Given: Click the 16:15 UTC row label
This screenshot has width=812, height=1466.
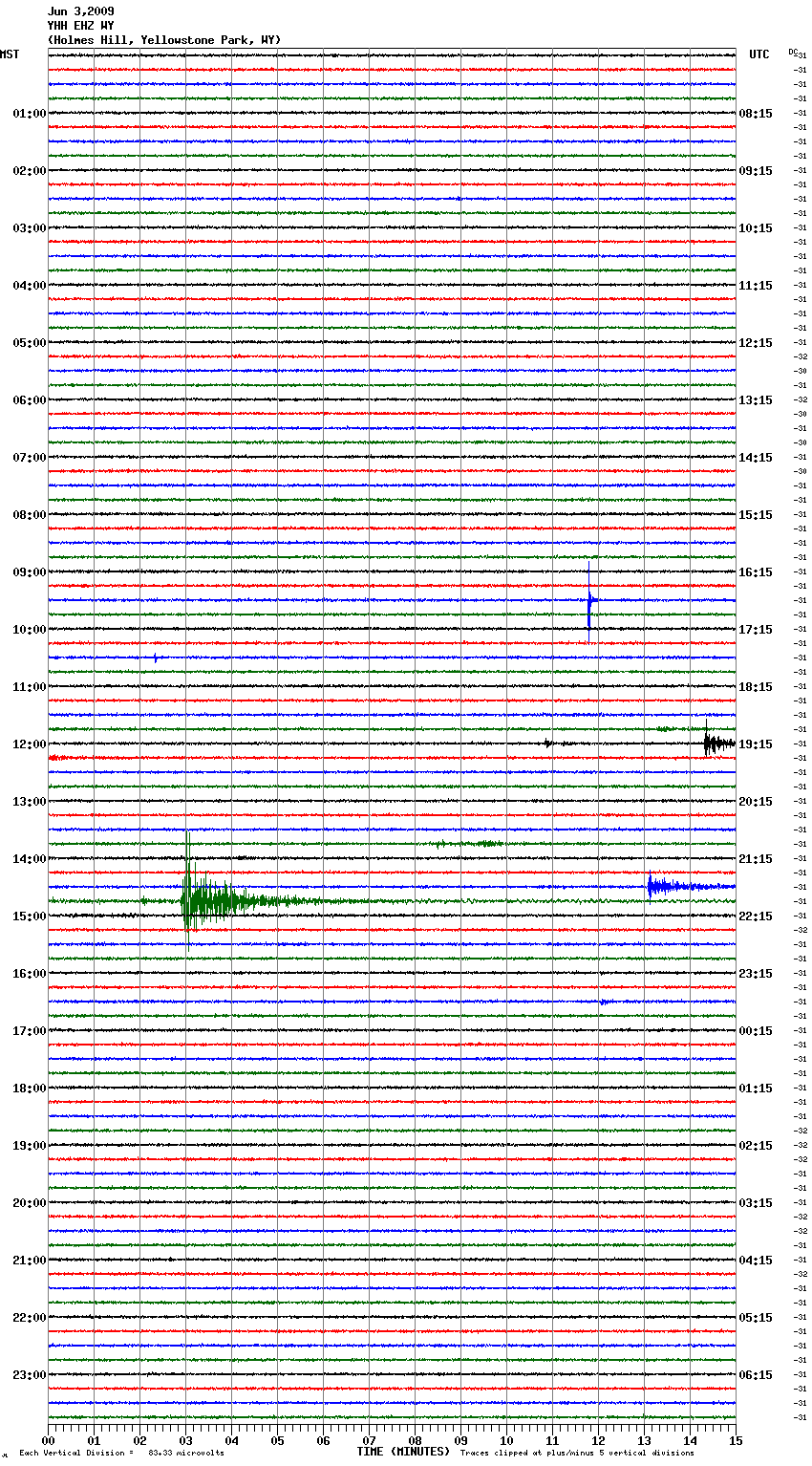Looking at the screenshot, I should tap(756, 572).
